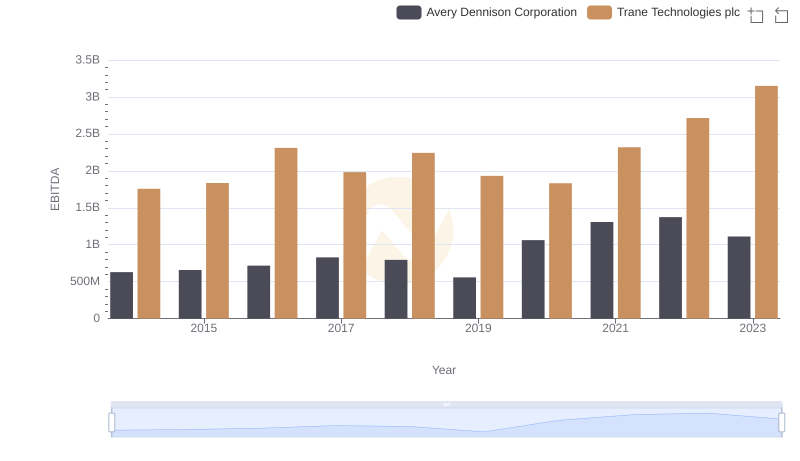Image resolution: width=800 pixels, height=461 pixels.
Task: Click the 2B y-axis label
Action: 93,170
